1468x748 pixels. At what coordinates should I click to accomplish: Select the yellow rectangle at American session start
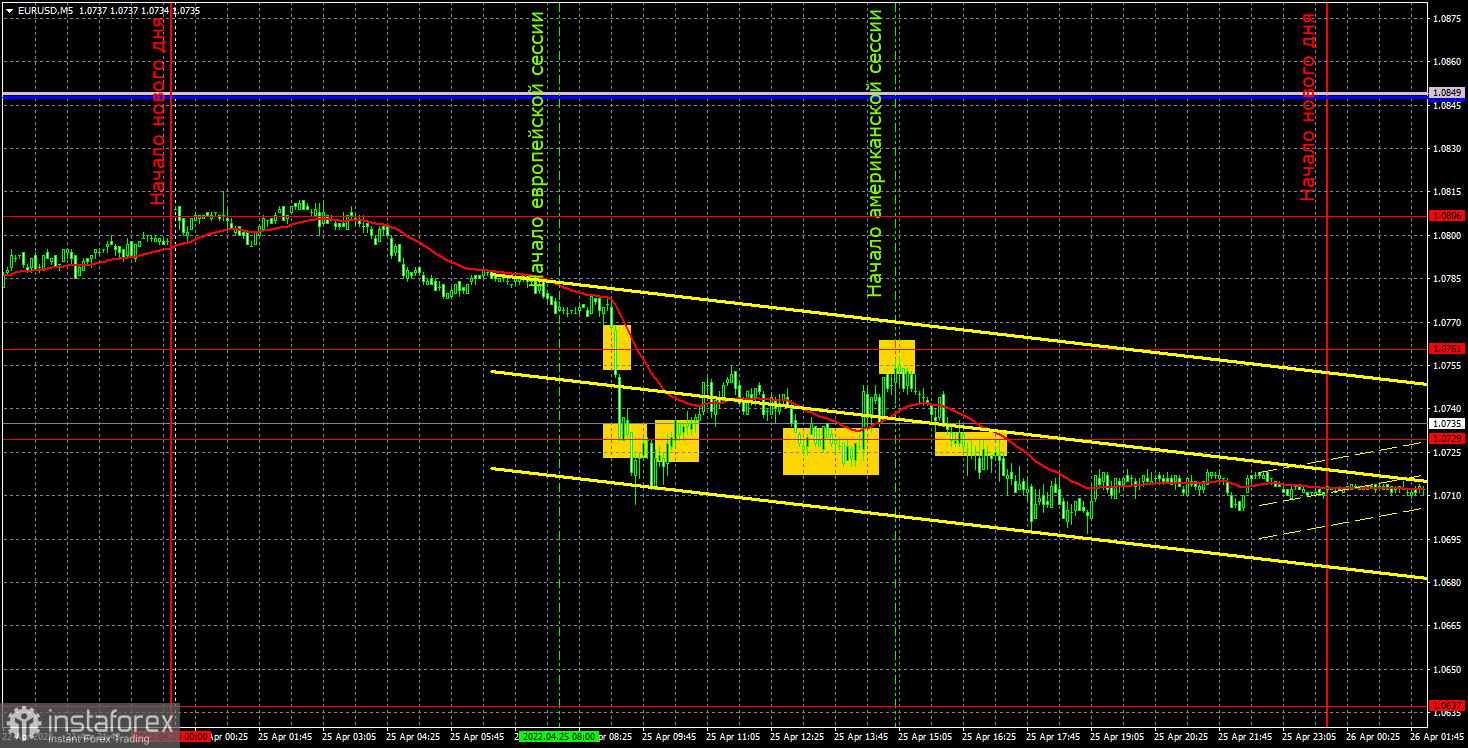click(x=897, y=357)
